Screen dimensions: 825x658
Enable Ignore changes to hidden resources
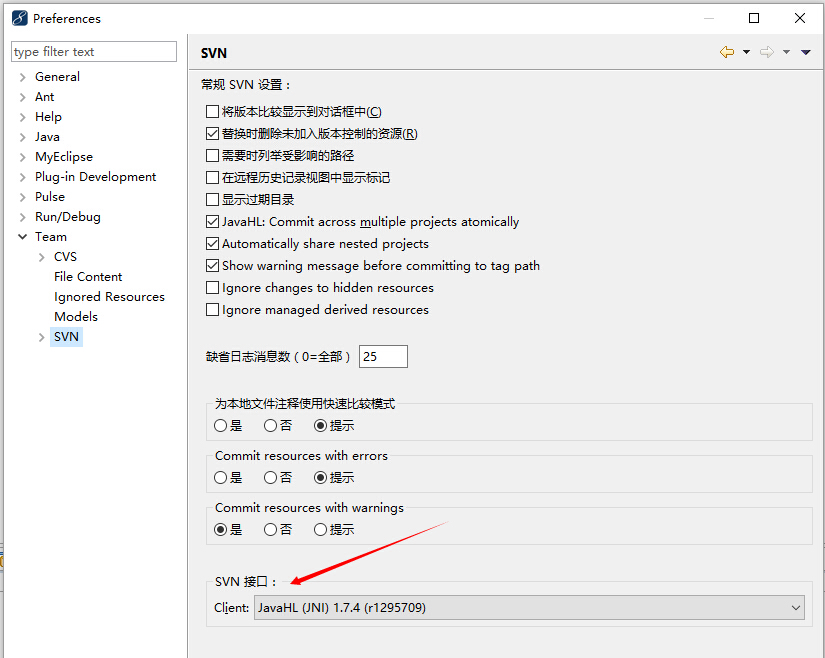(x=213, y=288)
